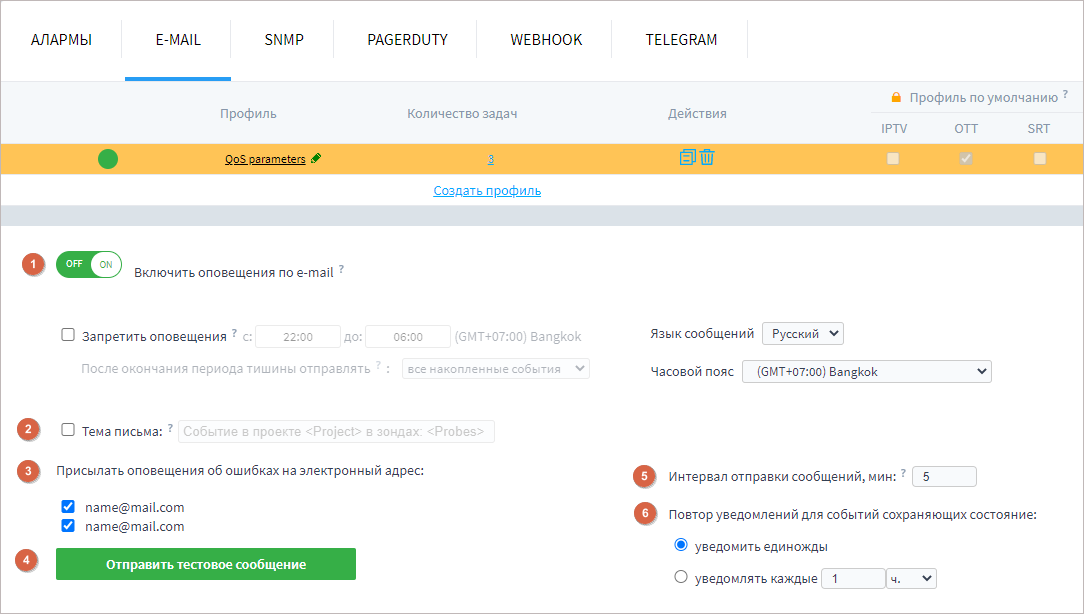The width and height of the screenshot is (1084, 614).
Task: Select the уведомлять каждые radio button
Action: tap(681, 578)
